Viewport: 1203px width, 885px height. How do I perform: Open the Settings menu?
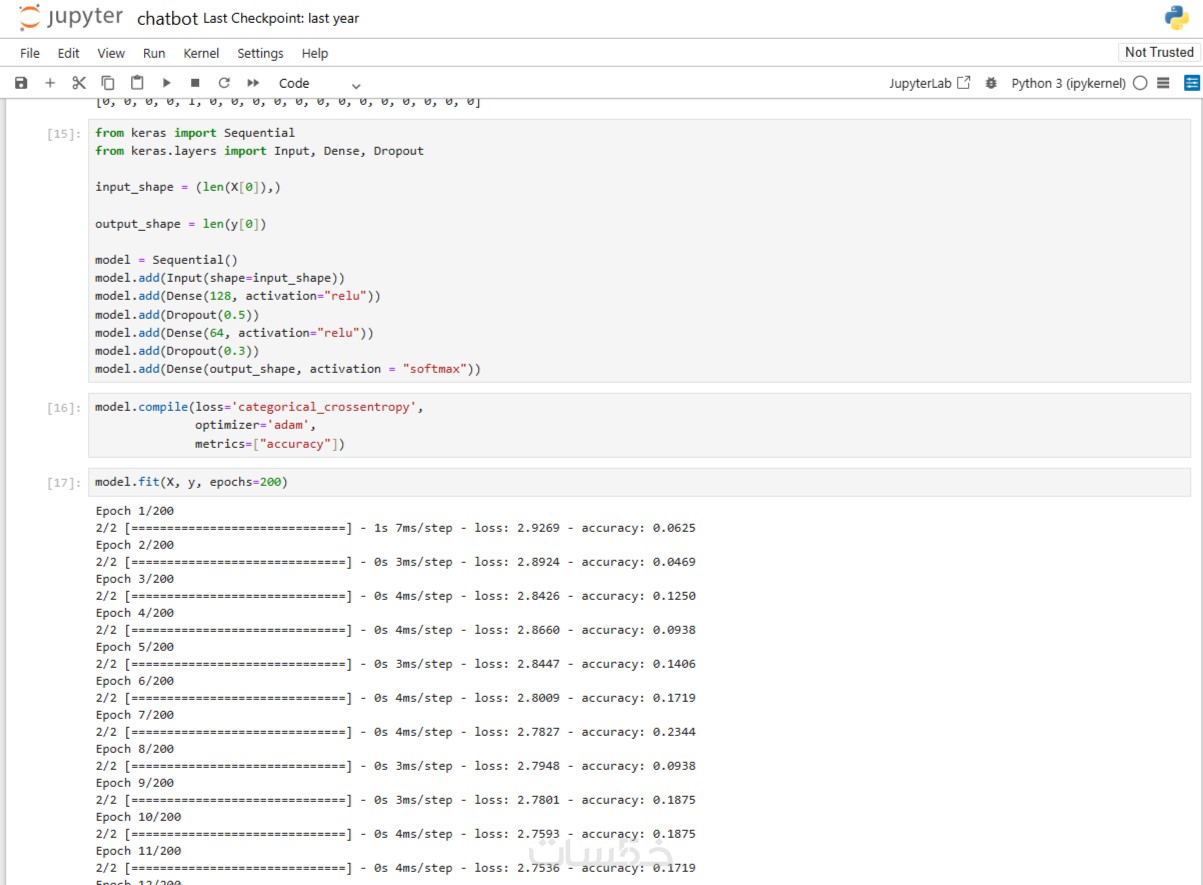260,53
